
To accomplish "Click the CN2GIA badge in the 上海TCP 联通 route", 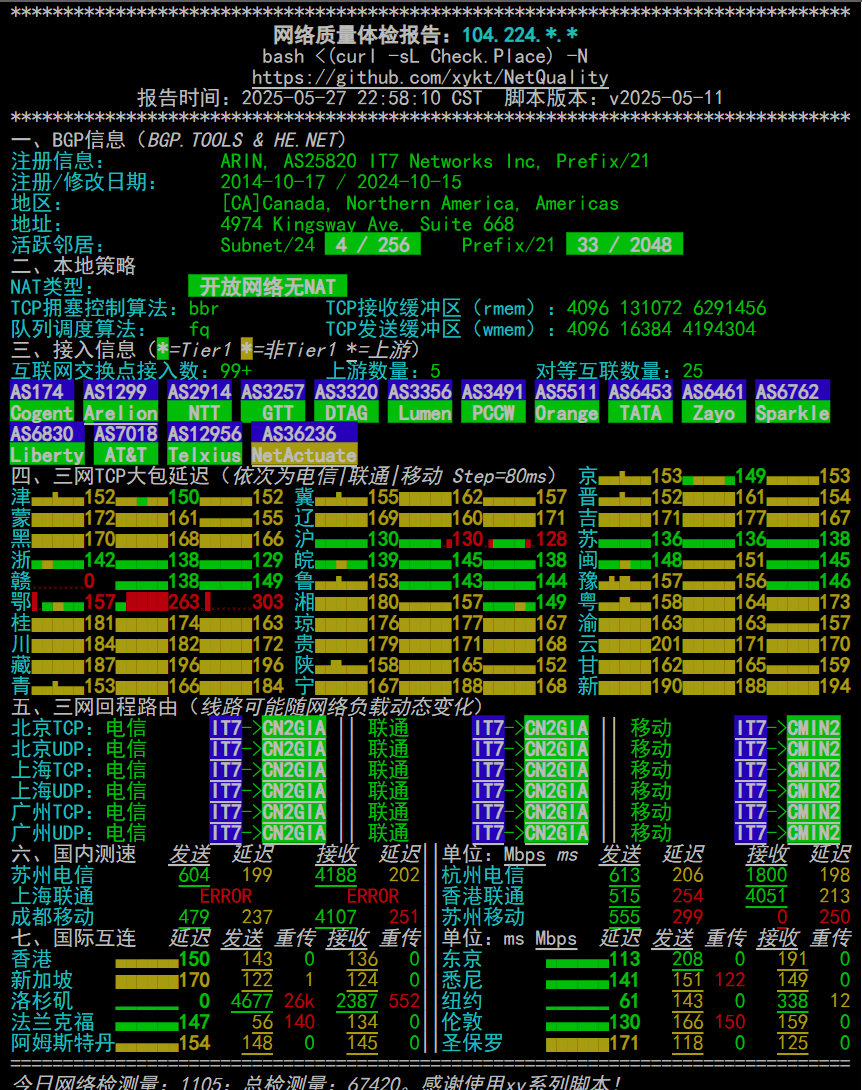I will click(x=556, y=770).
